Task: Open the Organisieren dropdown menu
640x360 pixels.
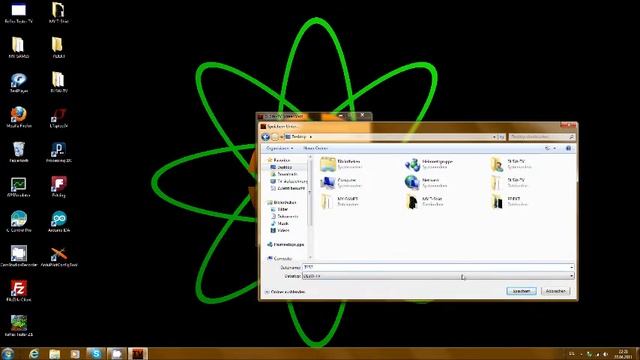Action: point(280,148)
